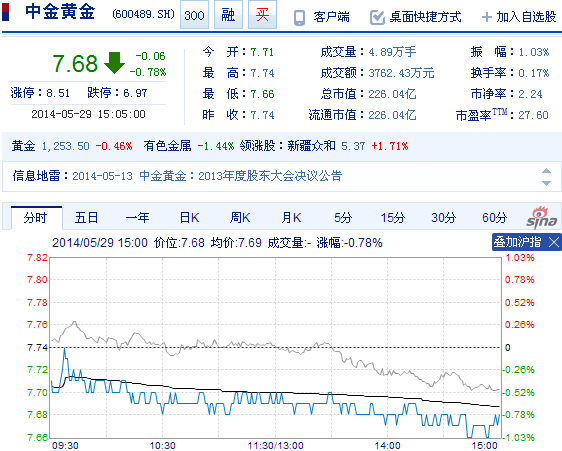Click the 09:30 time axis label
Viewport: 562px width, 451px height.
click(65, 445)
